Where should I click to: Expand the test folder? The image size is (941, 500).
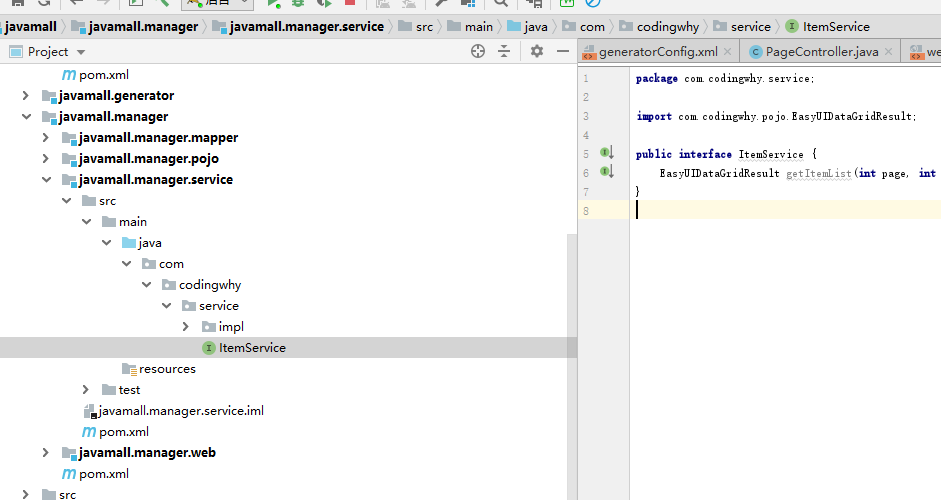86,390
